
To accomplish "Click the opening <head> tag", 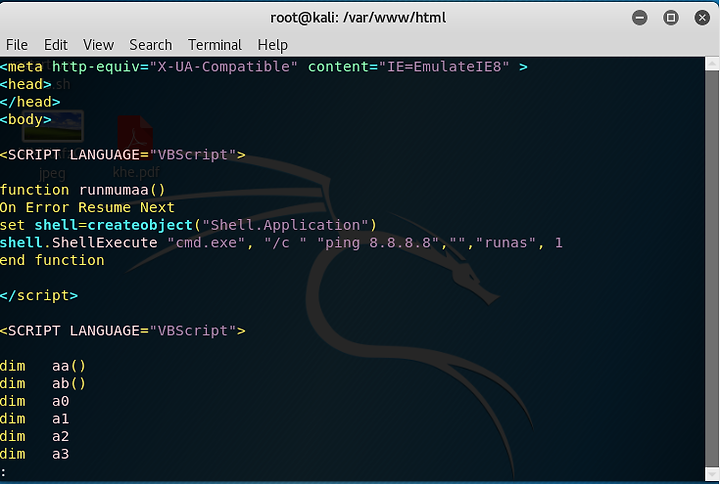I will tap(26, 84).
